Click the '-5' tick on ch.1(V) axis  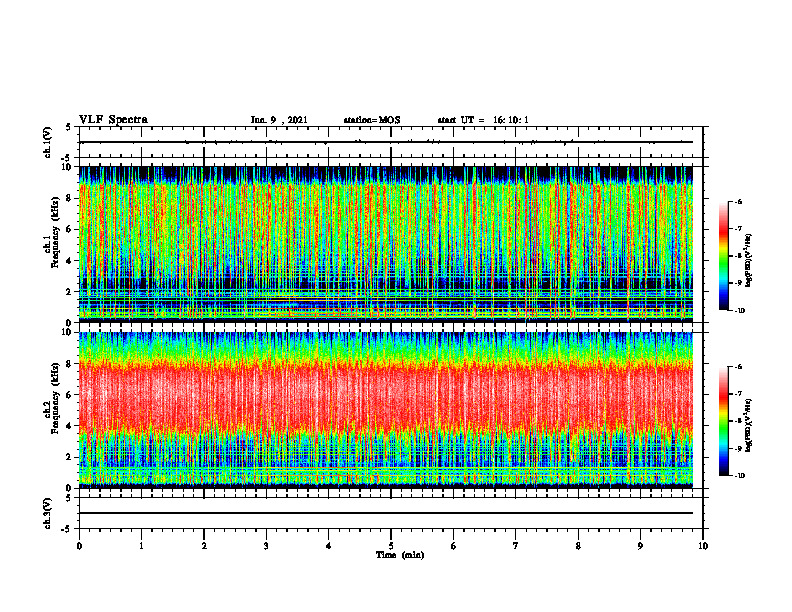click(x=67, y=158)
